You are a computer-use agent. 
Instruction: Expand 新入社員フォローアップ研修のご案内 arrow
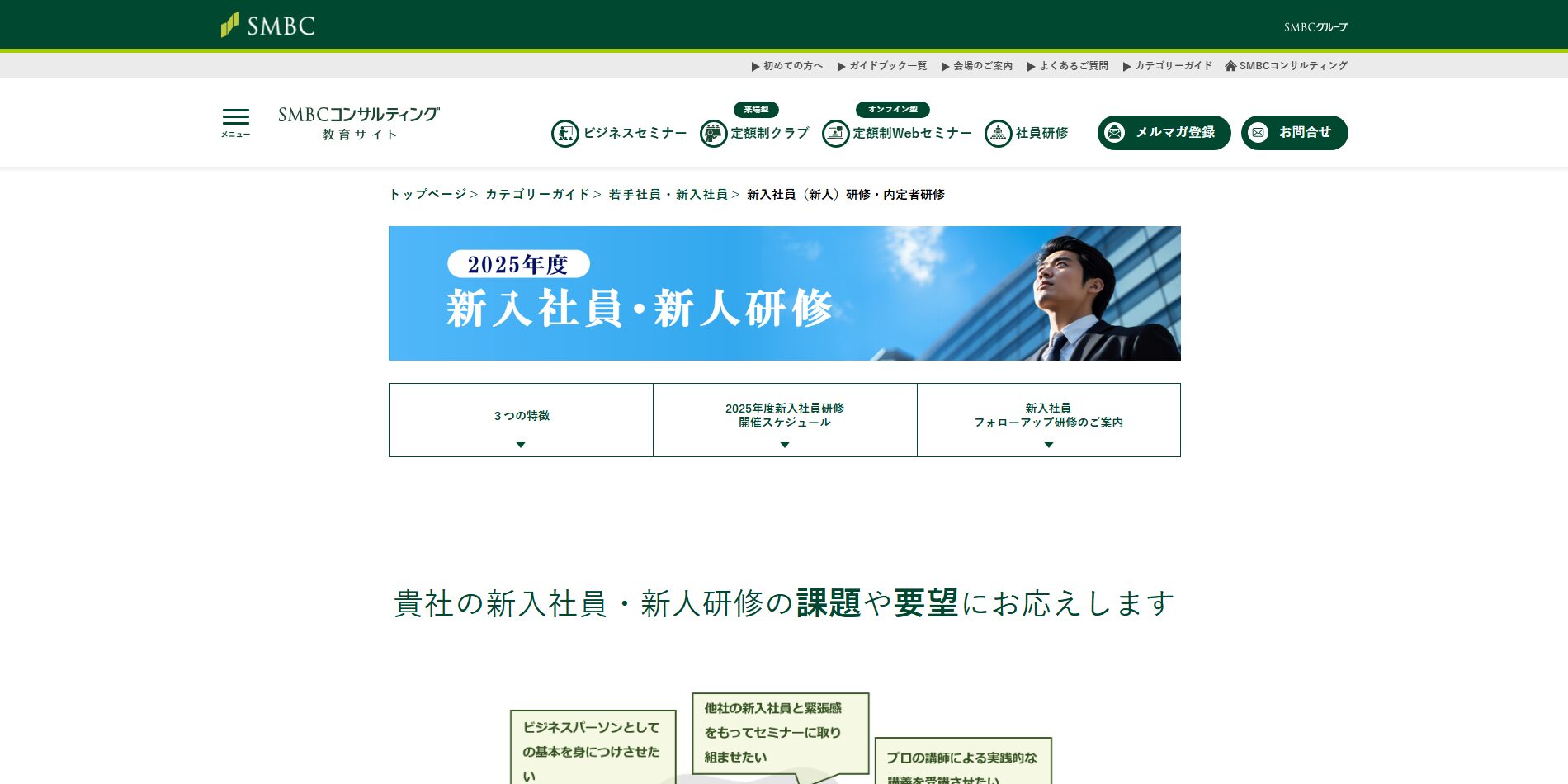tap(1049, 444)
